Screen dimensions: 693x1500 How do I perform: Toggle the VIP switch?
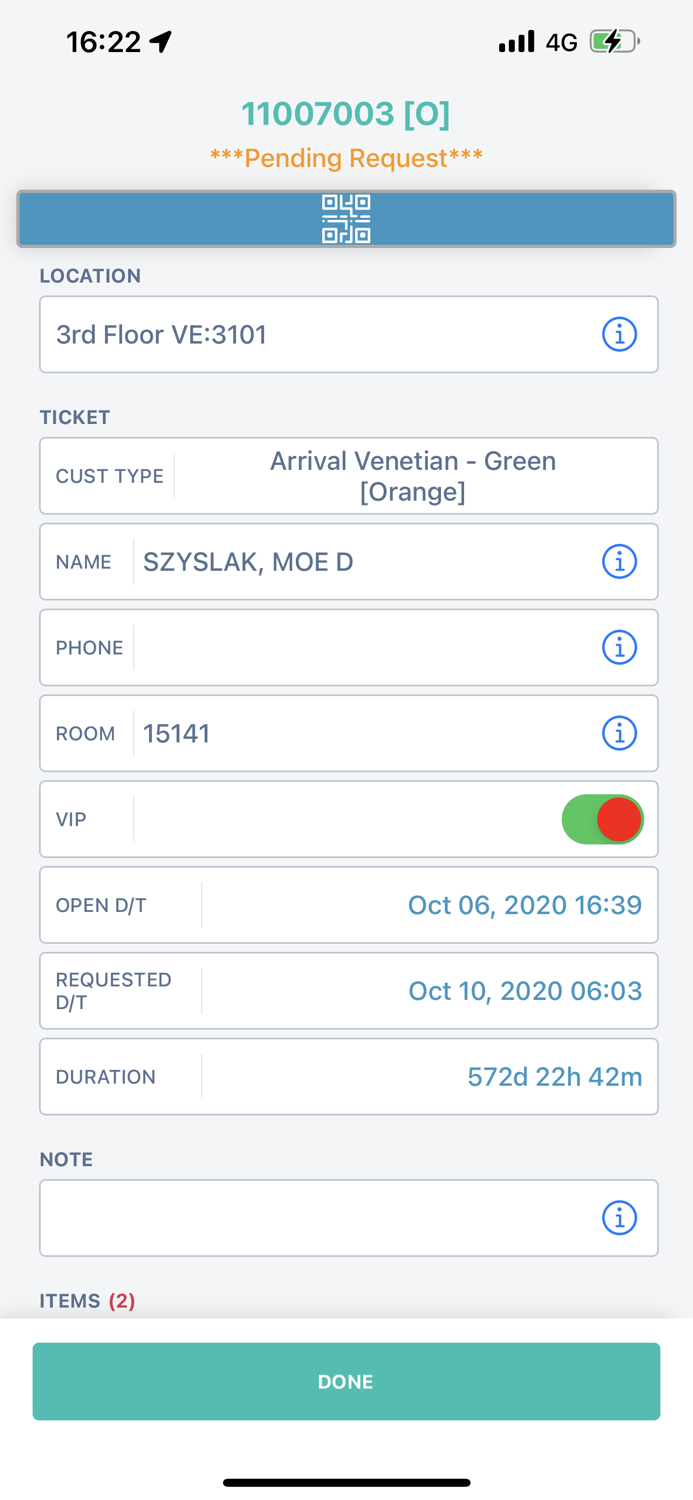pyautogui.click(x=602, y=819)
